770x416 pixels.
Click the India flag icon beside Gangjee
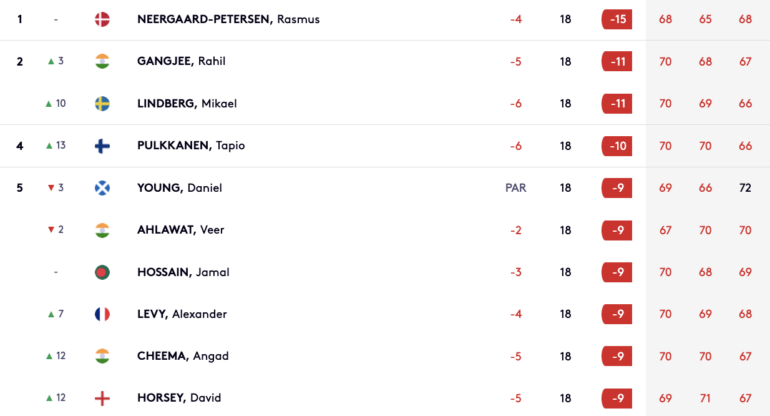pyautogui.click(x=102, y=61)
